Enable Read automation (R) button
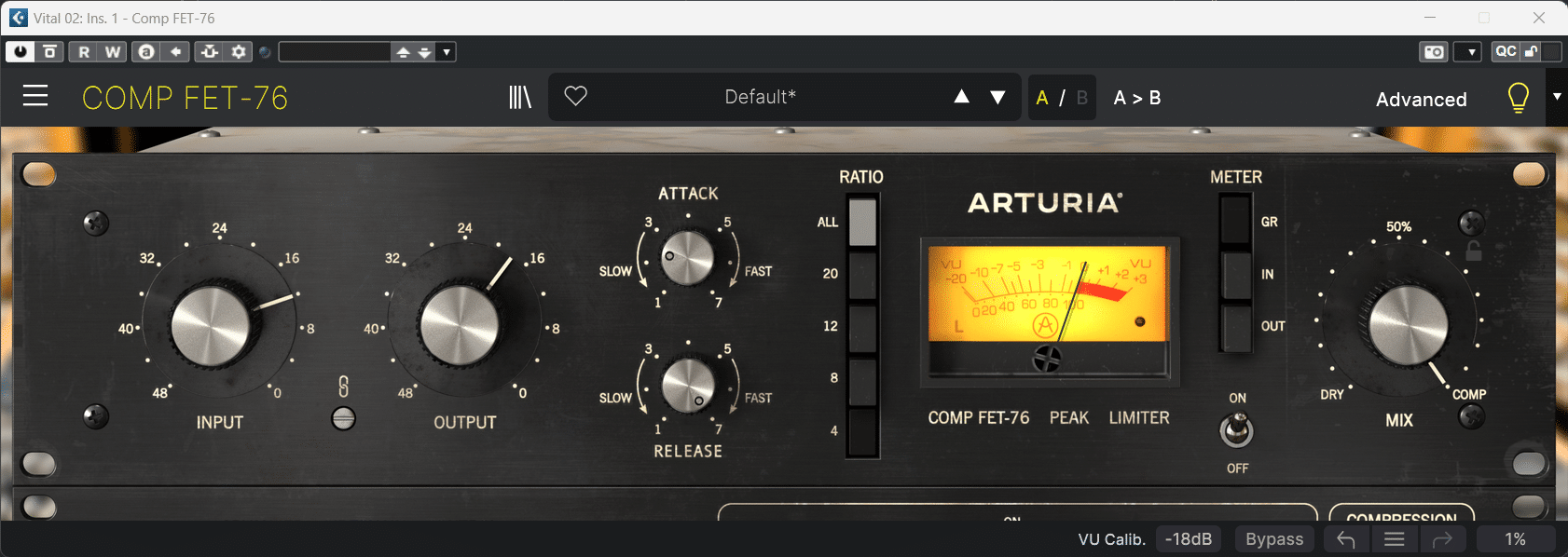Image resolution: width=1568 pixels, height=557 pixels. point(84,52)
